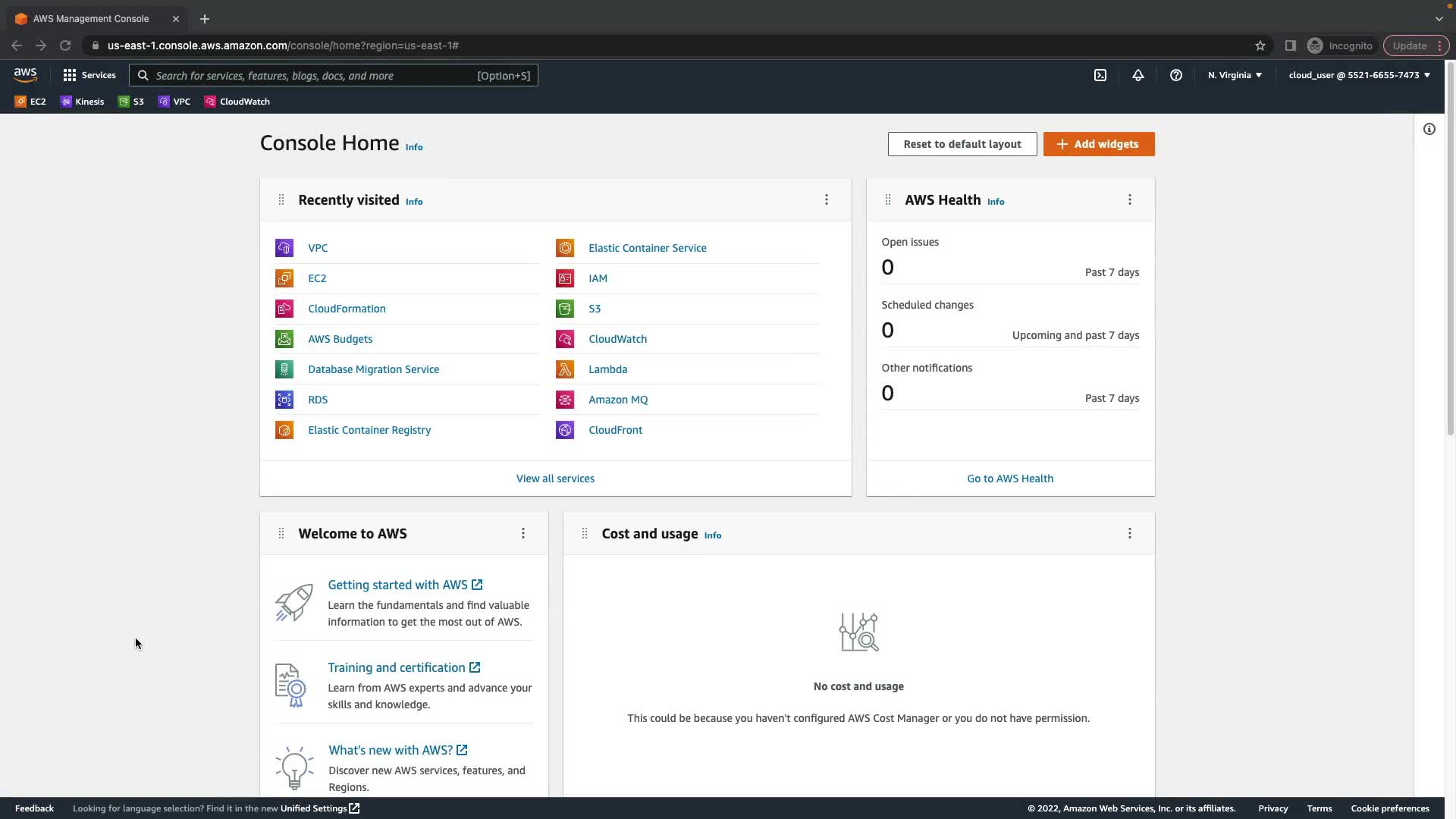Open the Services menu
This screenshot has width=1456, height=819.
click(x=89, y=75)
